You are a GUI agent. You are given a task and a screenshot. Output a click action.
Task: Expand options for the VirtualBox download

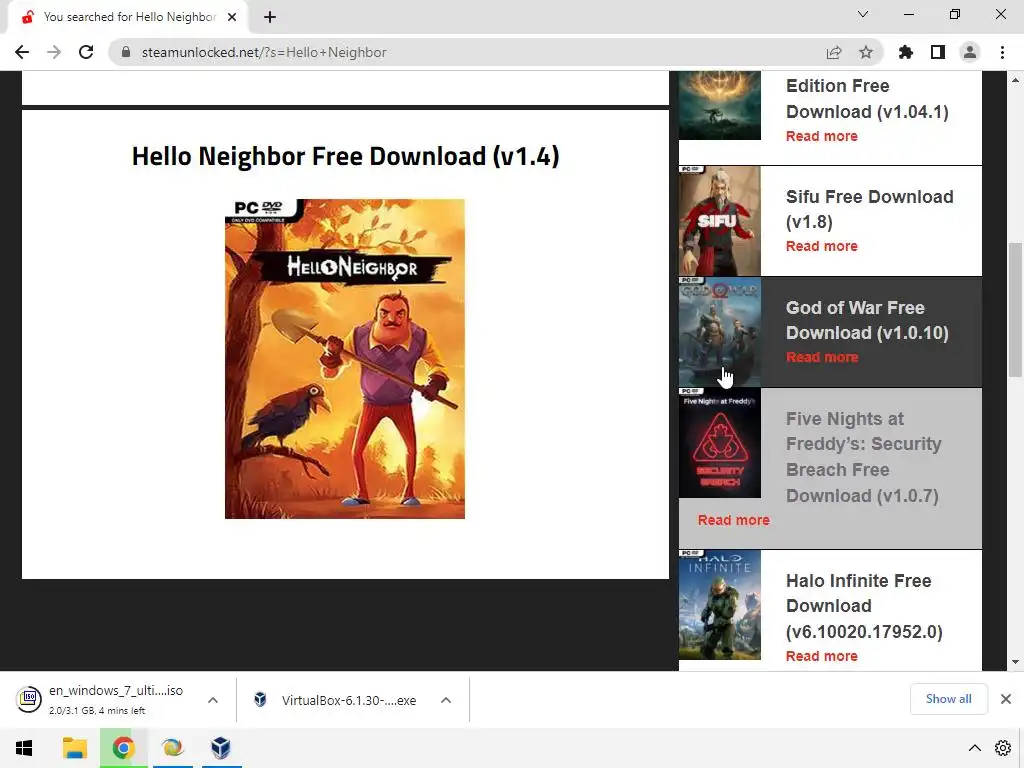coord(446,700)
